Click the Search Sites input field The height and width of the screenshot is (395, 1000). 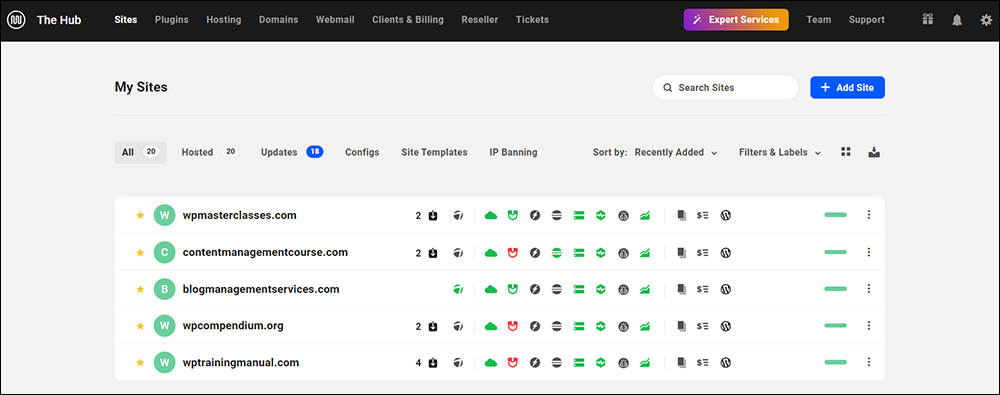726,87
